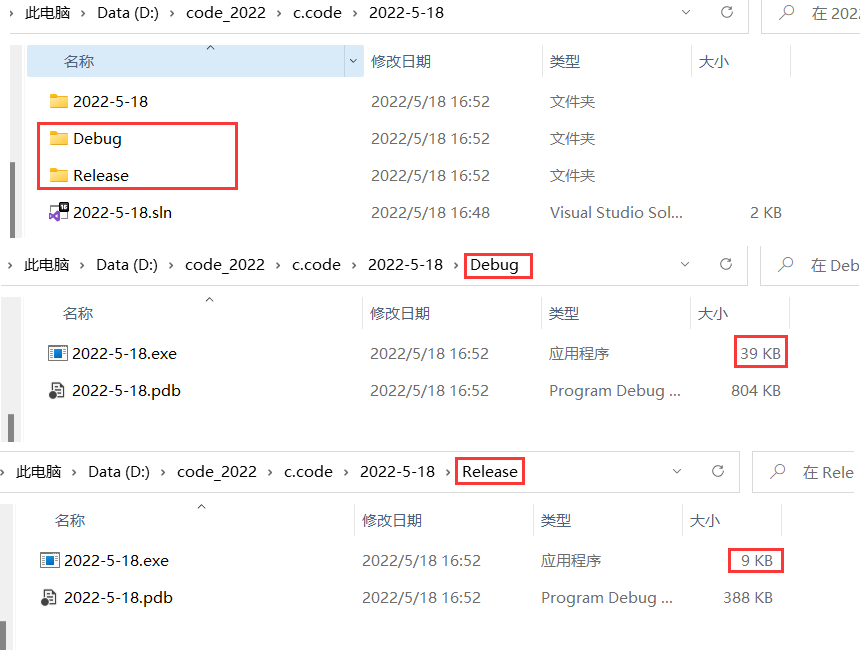
Task: Expand chevron before Release in address bar
Action: [448, 472]
